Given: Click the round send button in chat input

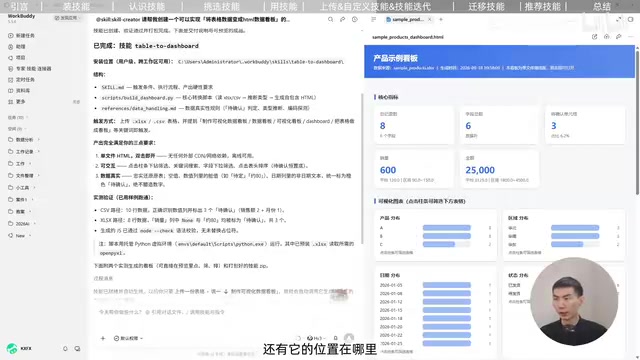Looking at the screenshot, I should coord(349,338).
